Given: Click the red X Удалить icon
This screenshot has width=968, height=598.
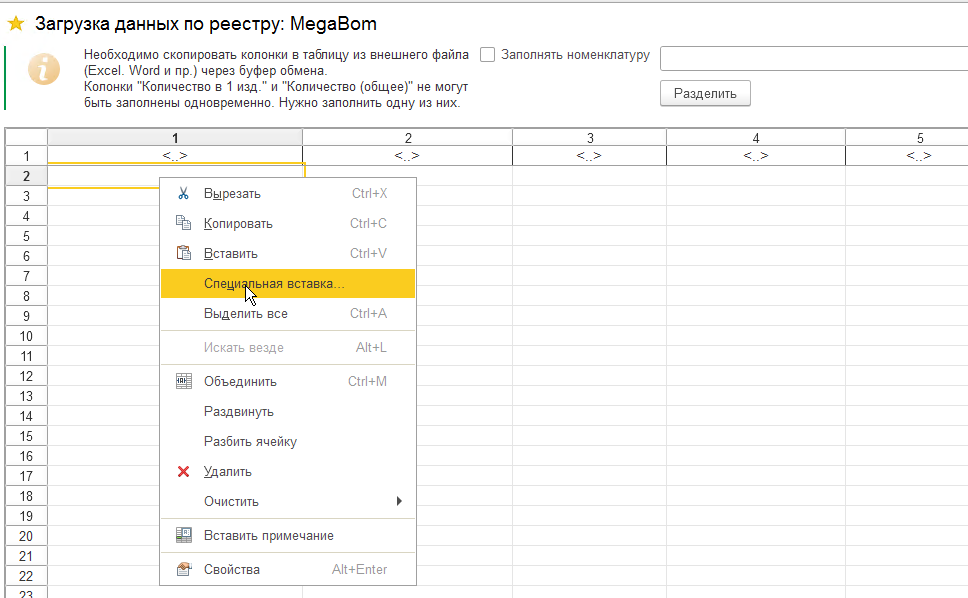Looking at the screenshot, I should [x=183, y=472].
